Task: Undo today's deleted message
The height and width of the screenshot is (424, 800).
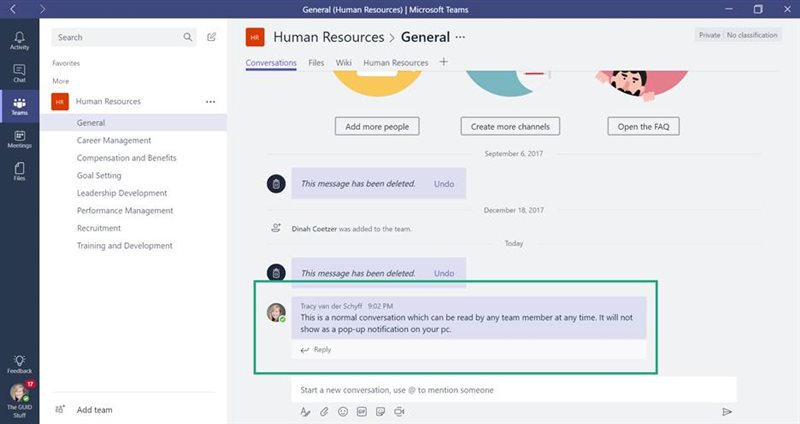Action: coord(444,273)
